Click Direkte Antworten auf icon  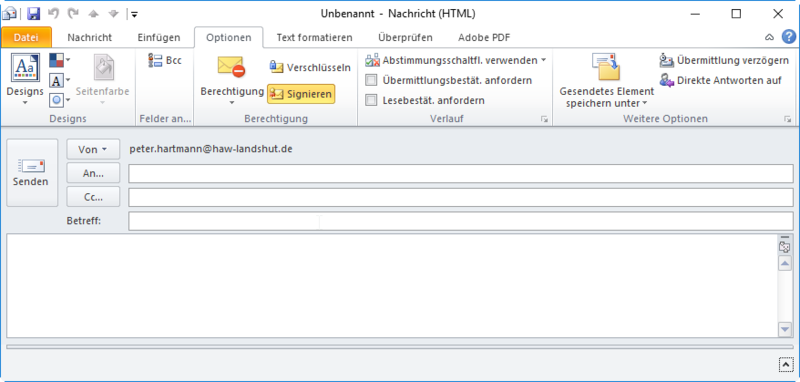point(666,80)
